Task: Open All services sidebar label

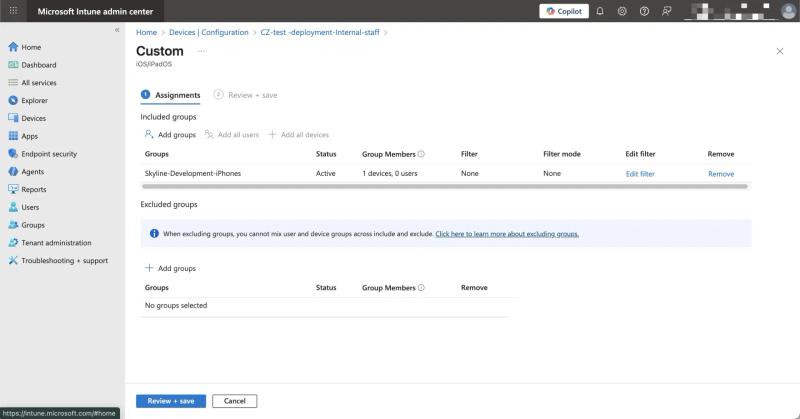Action: tap(39, 83)
